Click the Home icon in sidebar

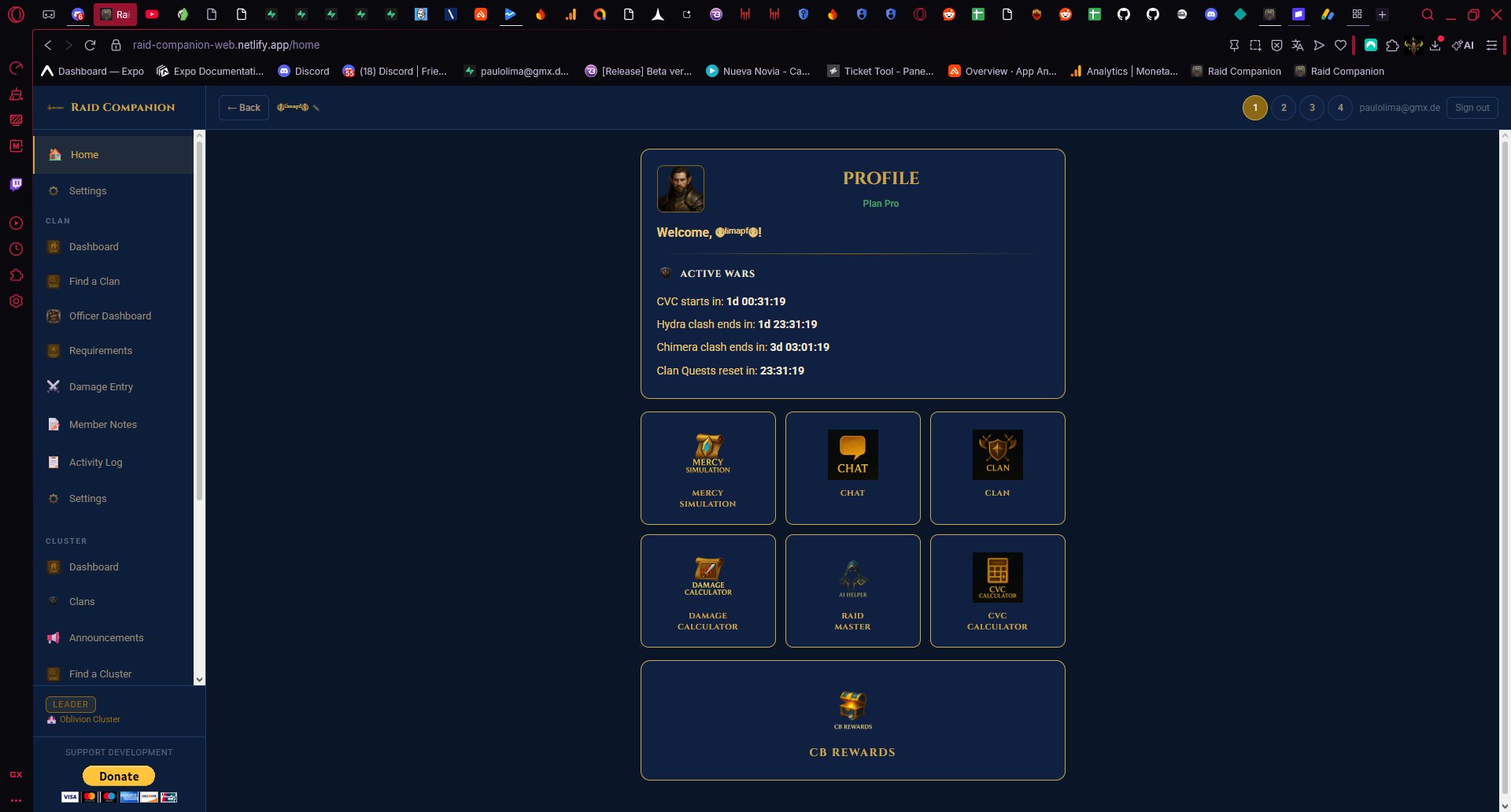click(55, 155)
